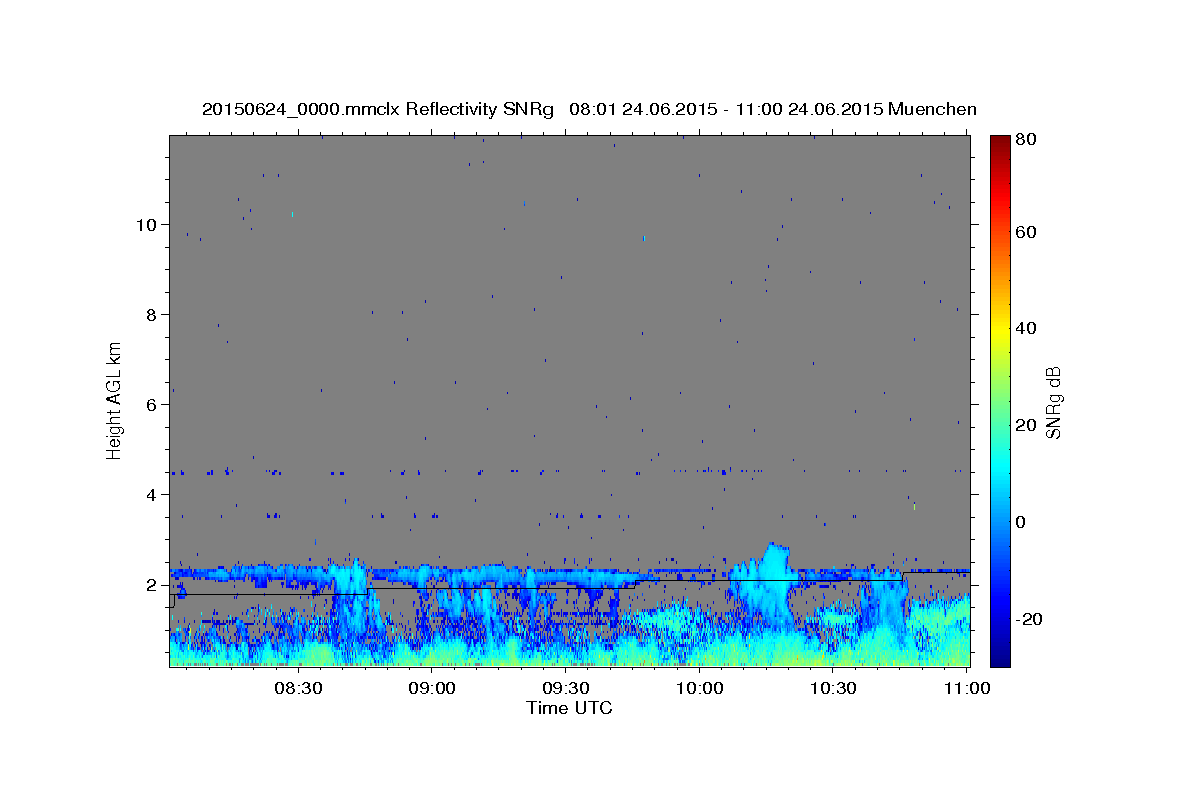
Task: Click the colorbar value -20
Action: click(x=1028, y=619)
